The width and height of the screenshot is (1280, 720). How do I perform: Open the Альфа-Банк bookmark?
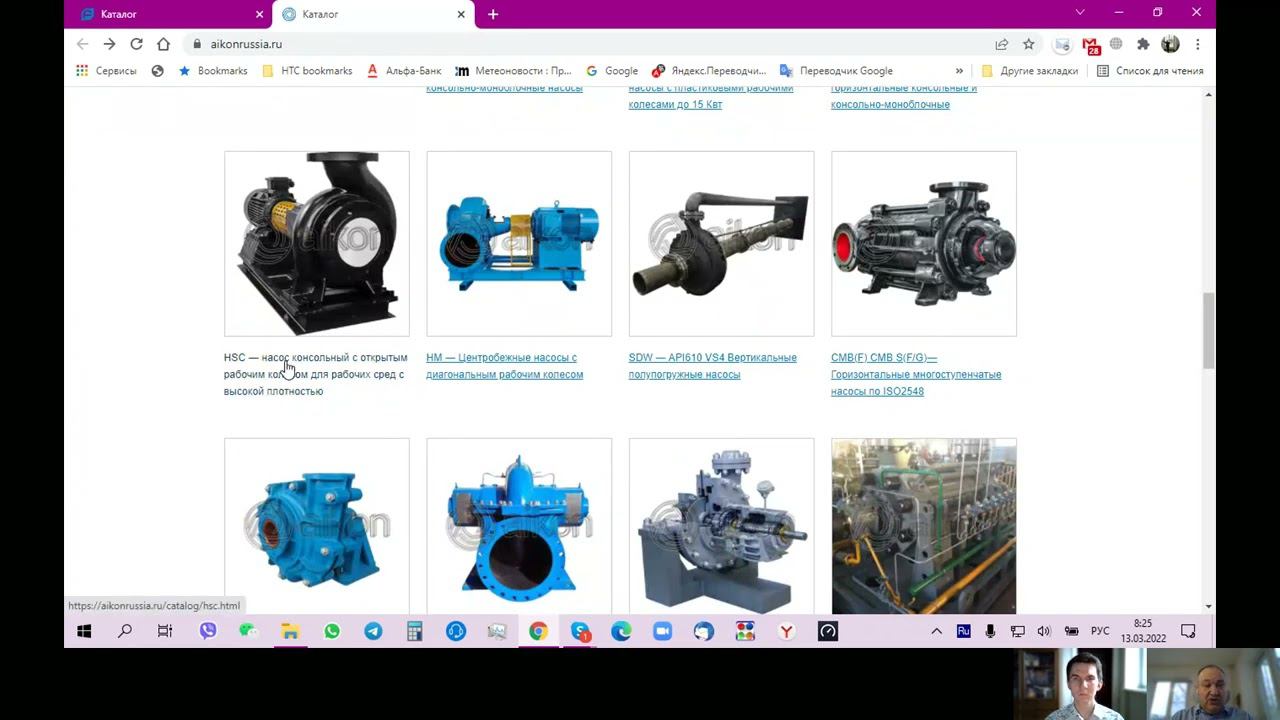[404, 71]
